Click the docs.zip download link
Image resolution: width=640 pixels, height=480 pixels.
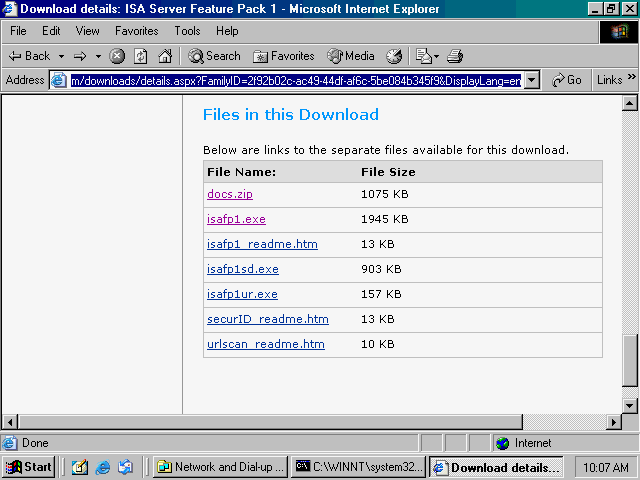[229, 194]
